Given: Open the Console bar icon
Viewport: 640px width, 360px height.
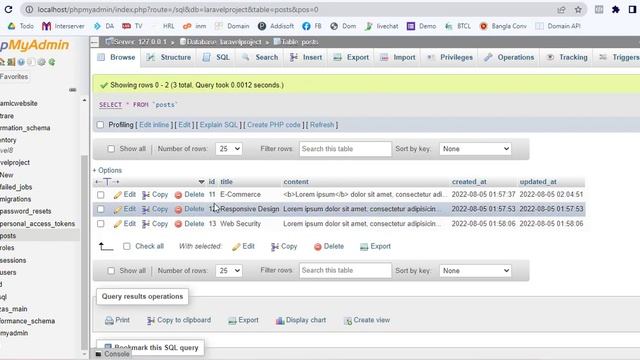Looking at the screenshot, I should (x=98, y=354).
